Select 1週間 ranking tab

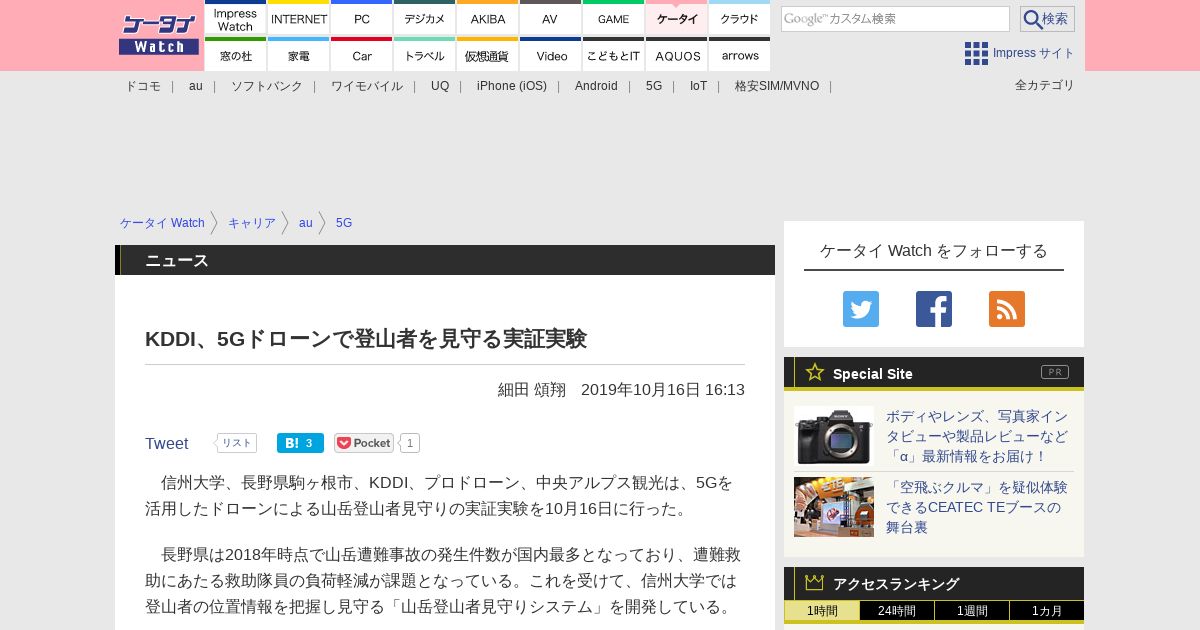972,611
